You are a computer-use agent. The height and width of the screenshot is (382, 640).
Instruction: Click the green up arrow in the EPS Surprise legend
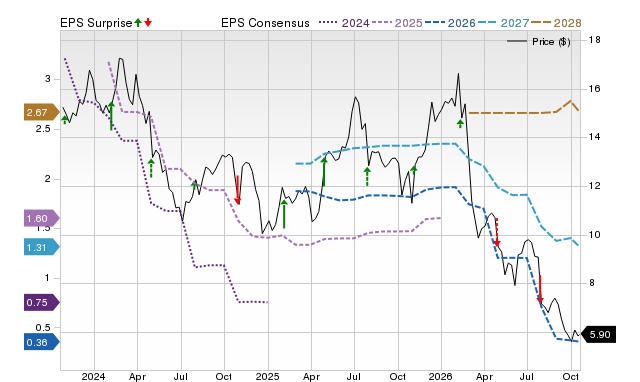[x=138, y=22]
